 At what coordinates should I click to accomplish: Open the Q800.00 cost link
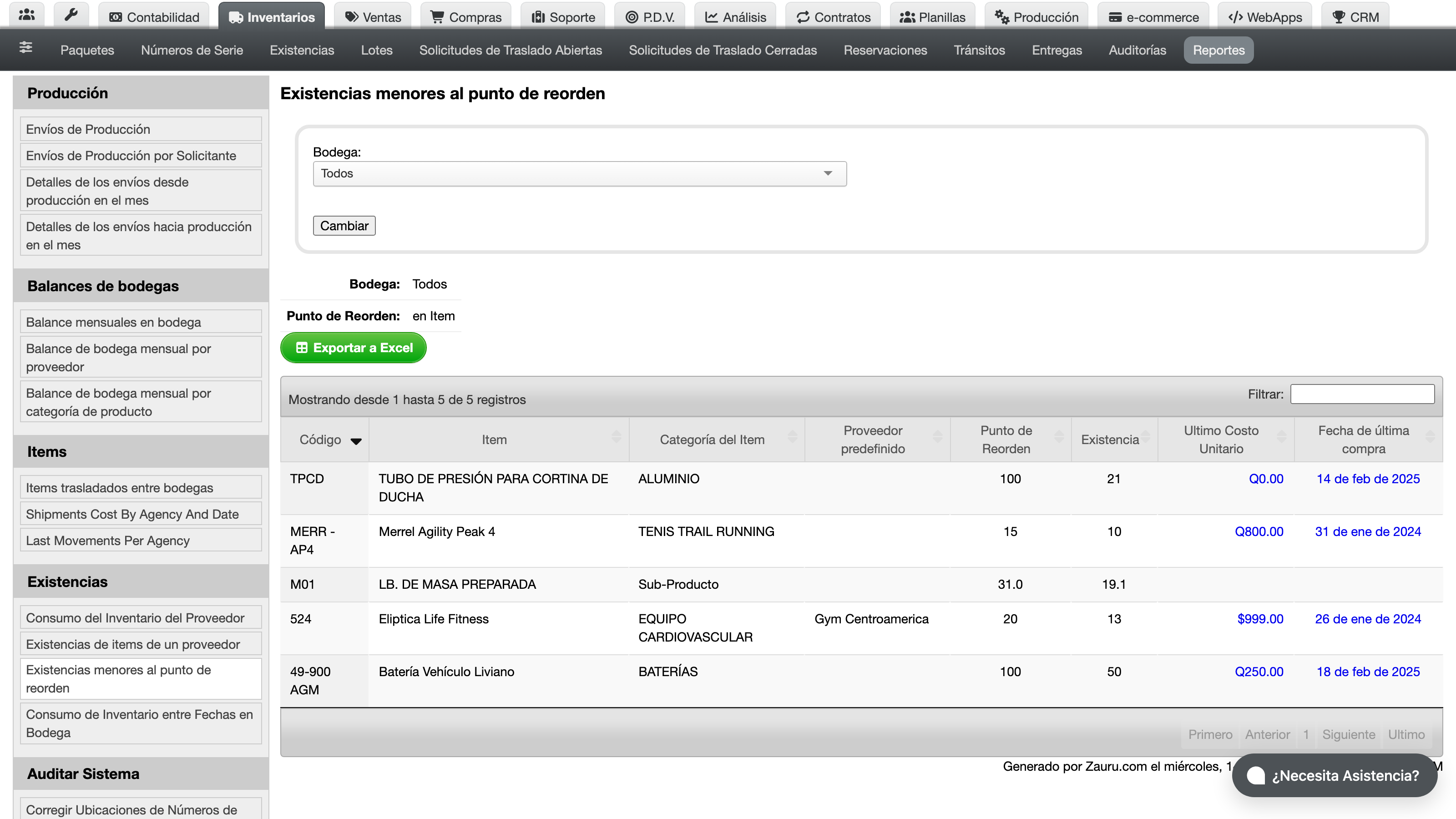1259,531
